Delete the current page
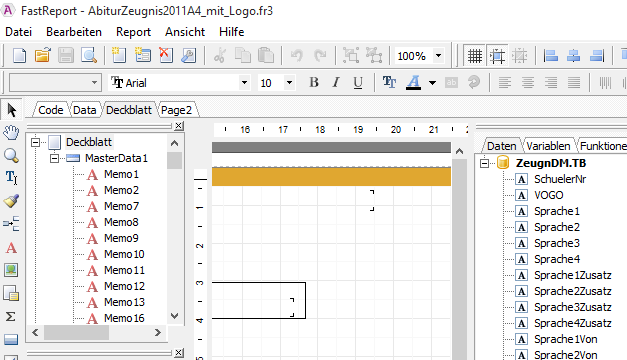The height and width of the screenshot is (360, 627). coord(166,56)
